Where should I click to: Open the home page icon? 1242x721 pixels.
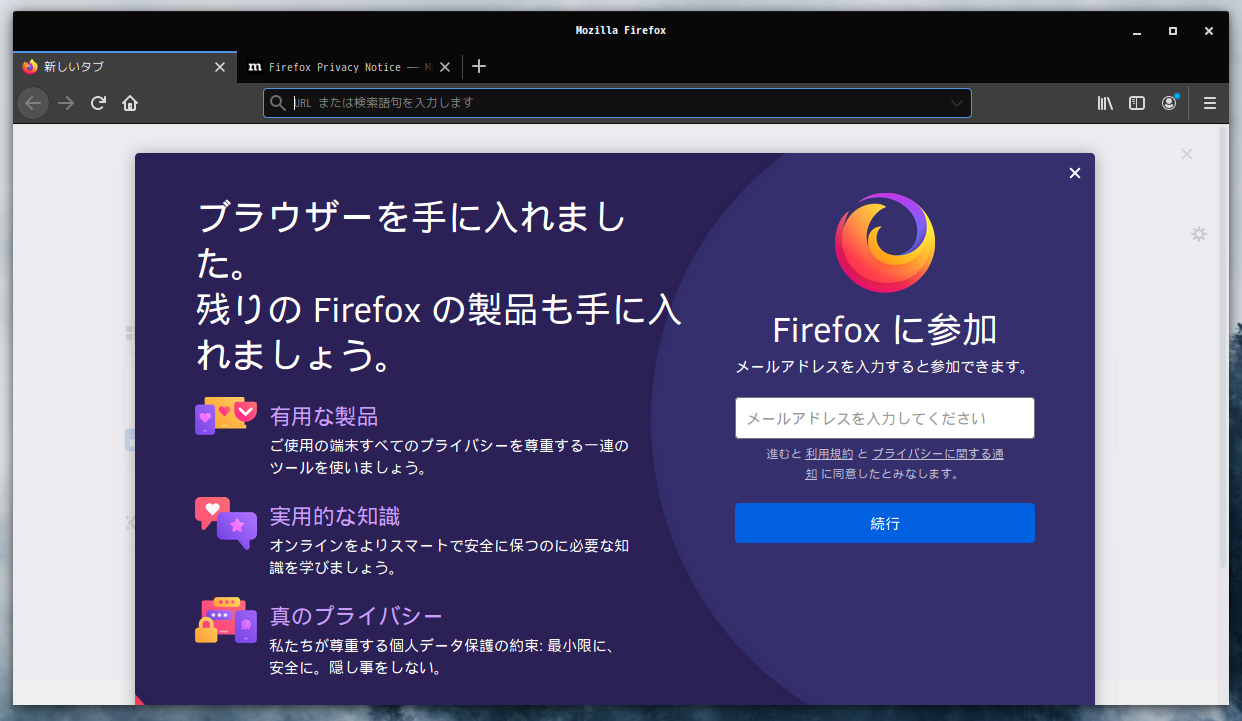[x=130, y=103]
